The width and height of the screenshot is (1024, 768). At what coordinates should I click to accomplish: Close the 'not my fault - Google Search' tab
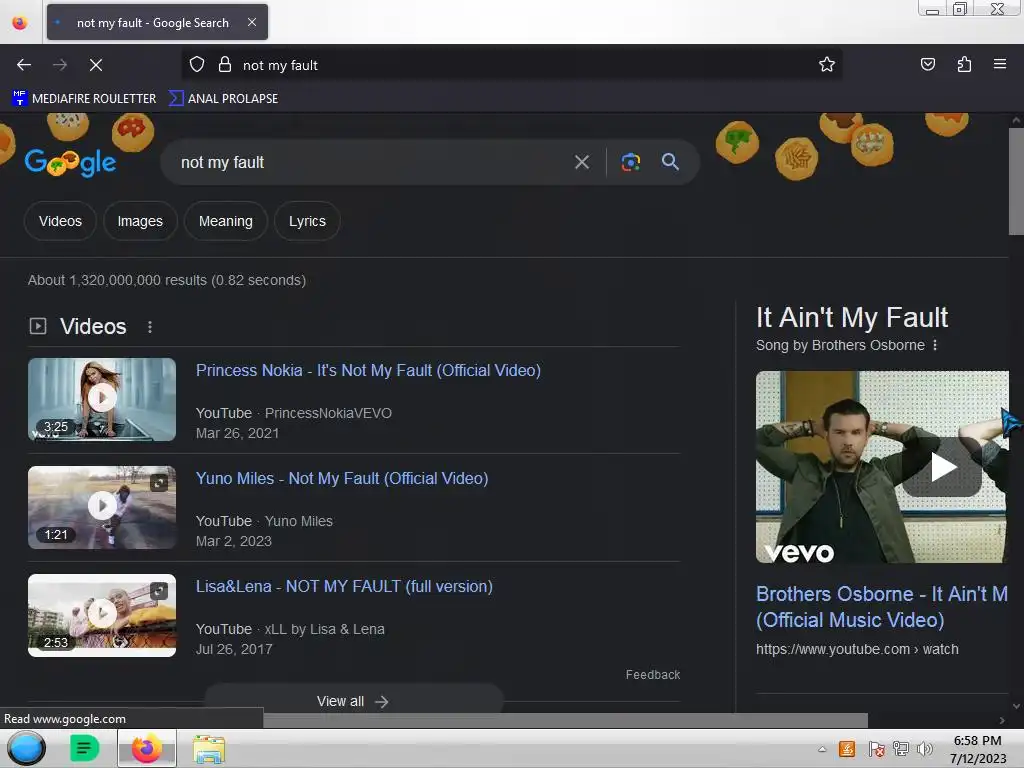click(252, 22)
